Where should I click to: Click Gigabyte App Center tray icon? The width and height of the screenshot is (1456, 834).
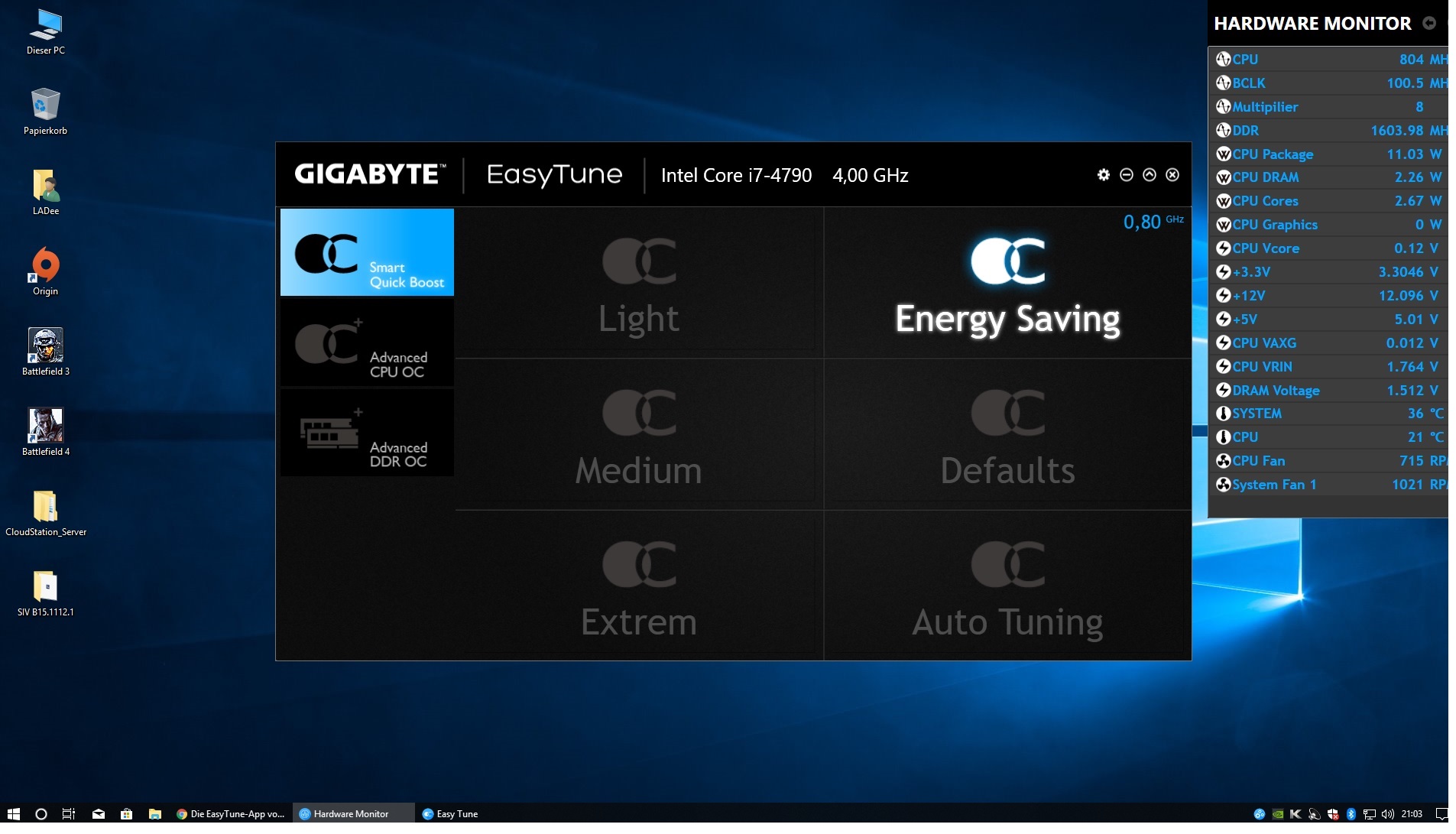[1260, 814]
